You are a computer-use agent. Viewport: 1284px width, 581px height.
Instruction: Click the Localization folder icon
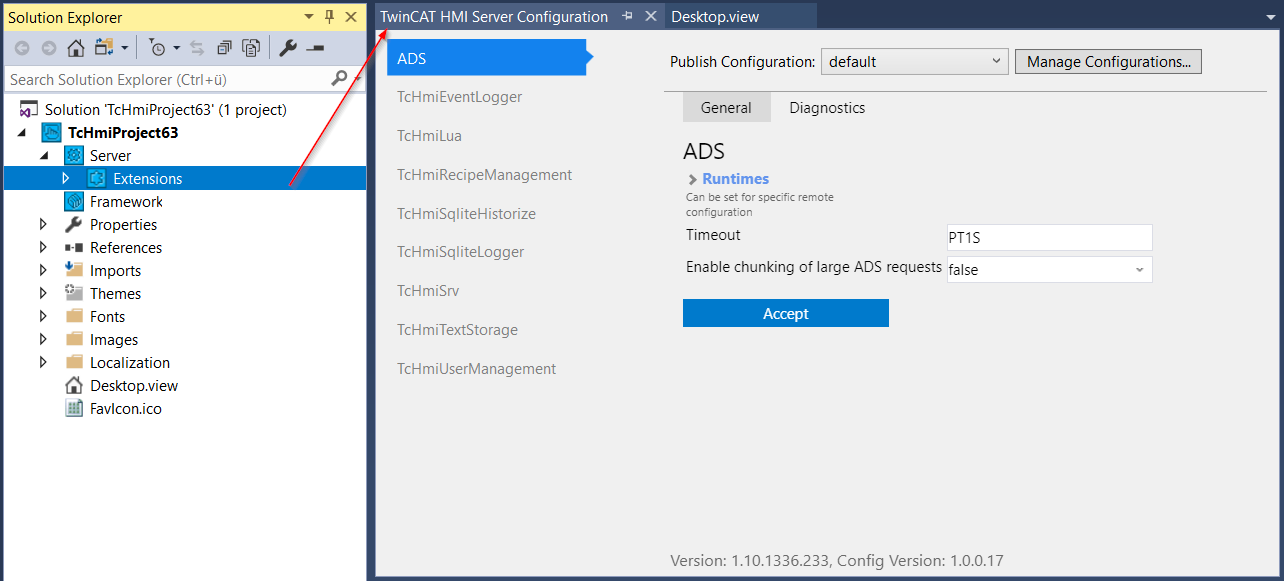[x=74, y=362]
